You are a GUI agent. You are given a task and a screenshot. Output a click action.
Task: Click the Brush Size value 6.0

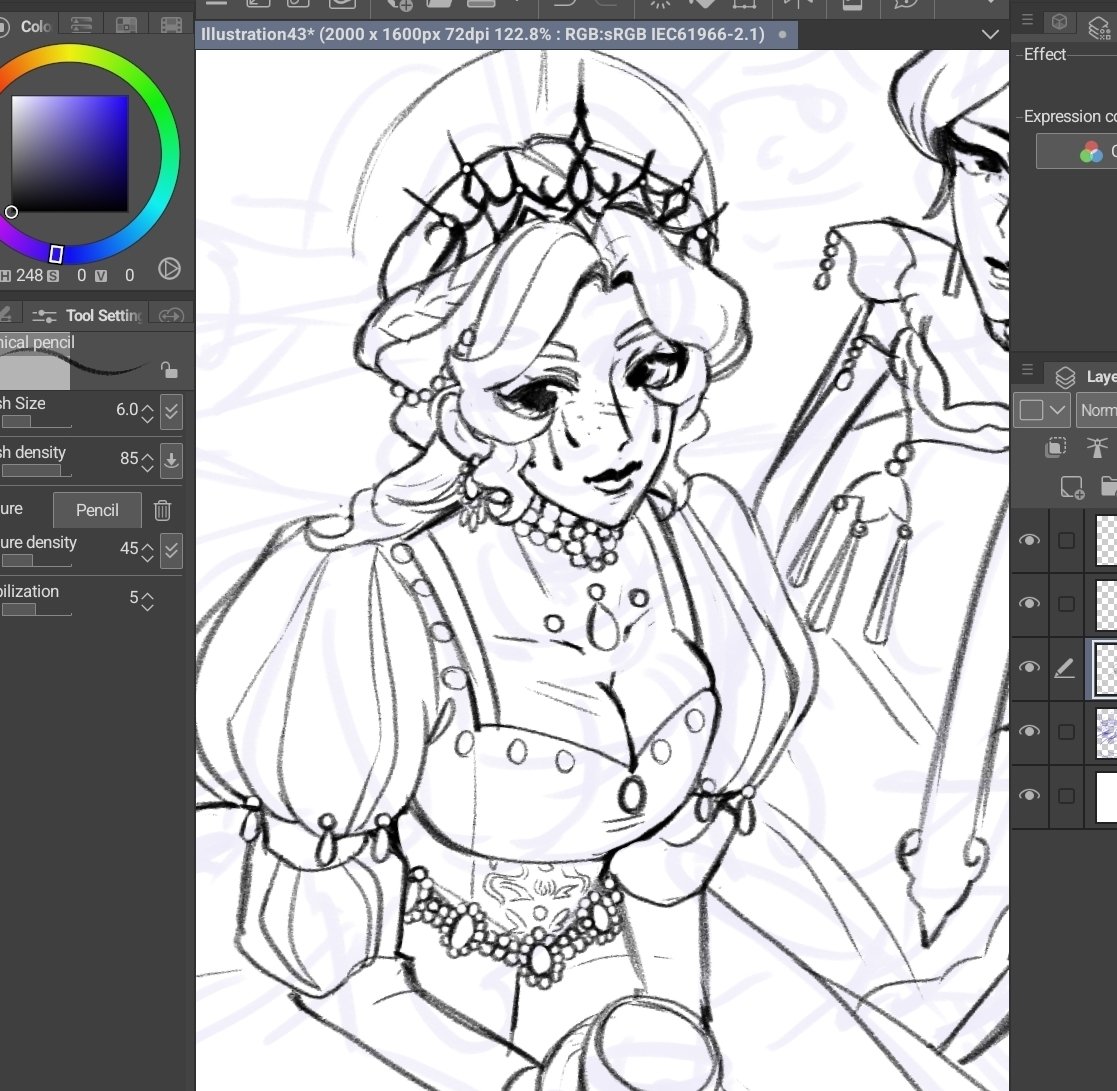(x=127, y=409)
